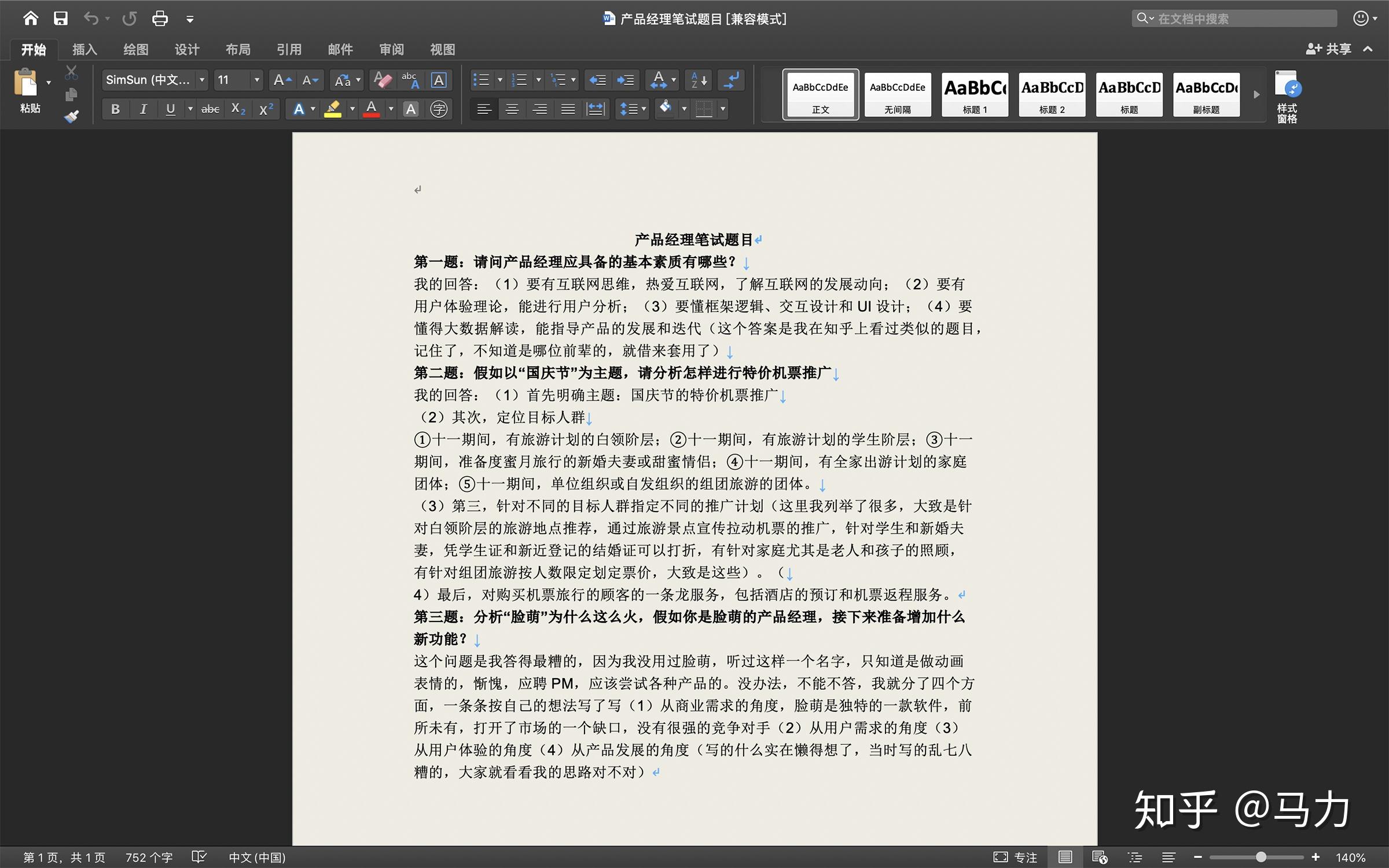Switch to Web Layout view icon
1389x868 pixels.
pyautogui.click(x=1100, y=857)
